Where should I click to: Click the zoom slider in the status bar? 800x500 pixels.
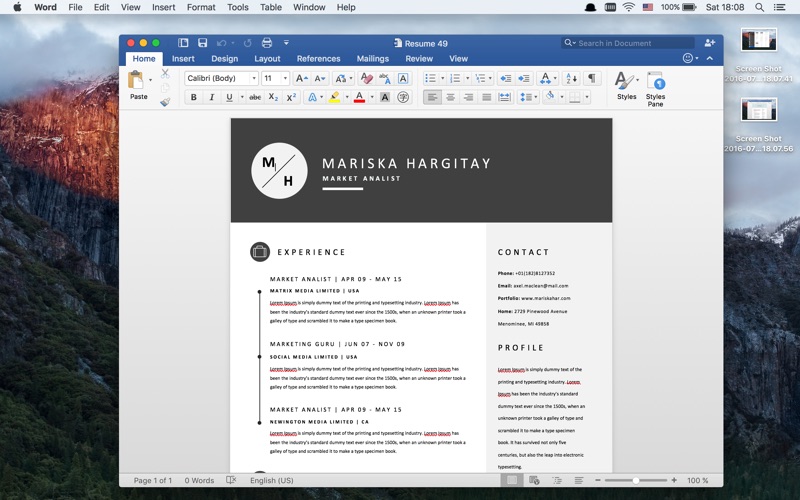[636, 481]
